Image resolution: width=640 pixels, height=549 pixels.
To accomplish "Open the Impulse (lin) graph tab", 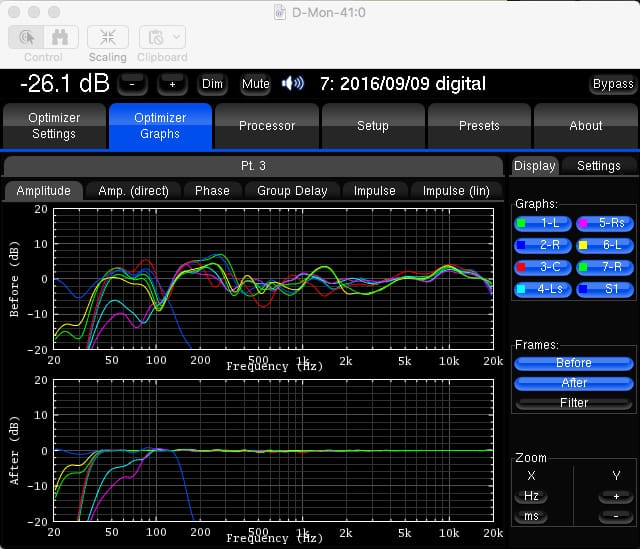I will coord(456,191).
